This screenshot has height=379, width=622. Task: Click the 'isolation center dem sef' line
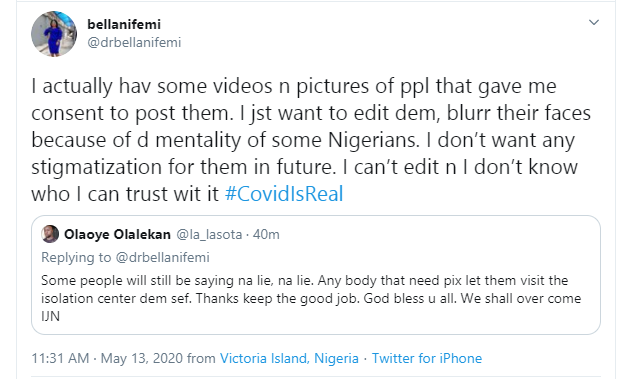(x=311, y=298)
